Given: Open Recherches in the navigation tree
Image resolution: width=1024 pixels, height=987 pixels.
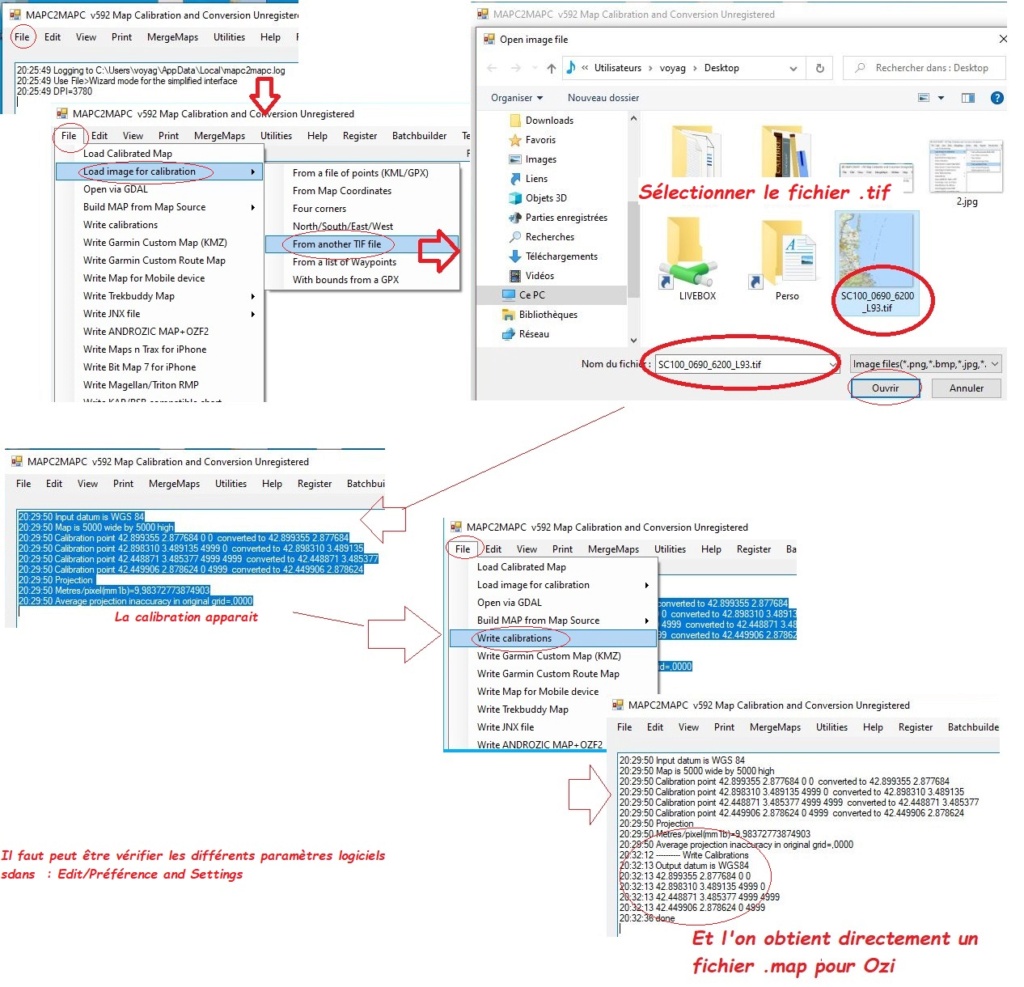Looking at the screenshot, I should 550,236.
